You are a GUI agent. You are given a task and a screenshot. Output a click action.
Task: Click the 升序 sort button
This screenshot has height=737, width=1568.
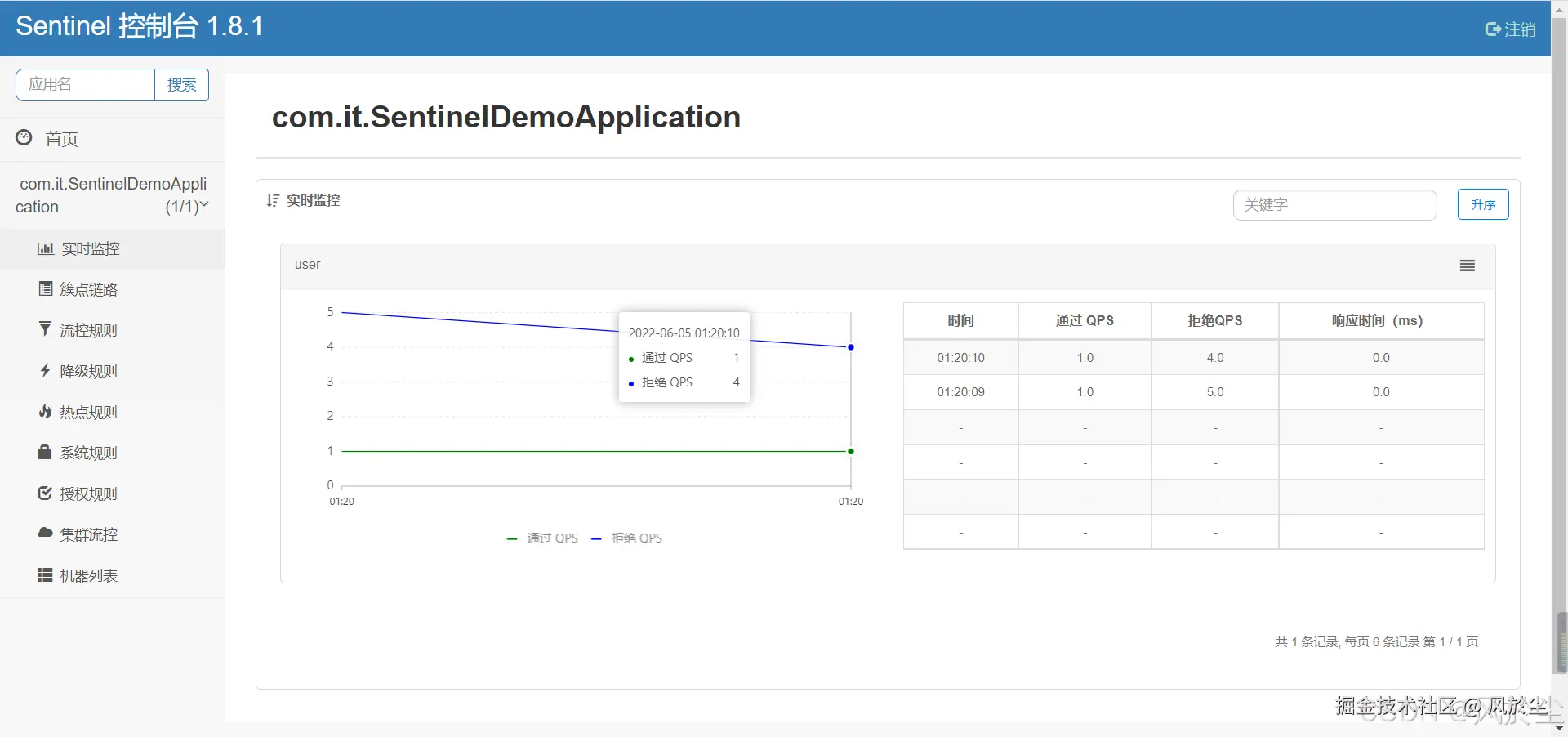point(1483,204)
